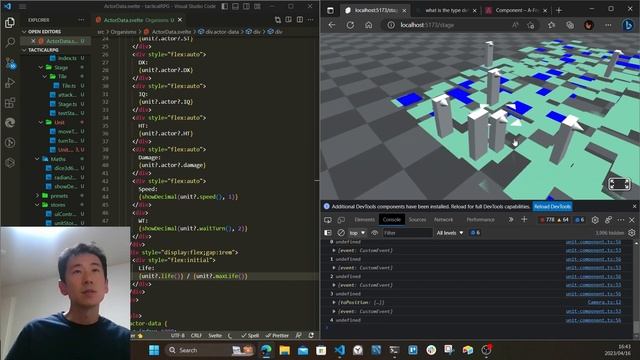Open the Sources tab in DevTools

[x=417, y=220]
